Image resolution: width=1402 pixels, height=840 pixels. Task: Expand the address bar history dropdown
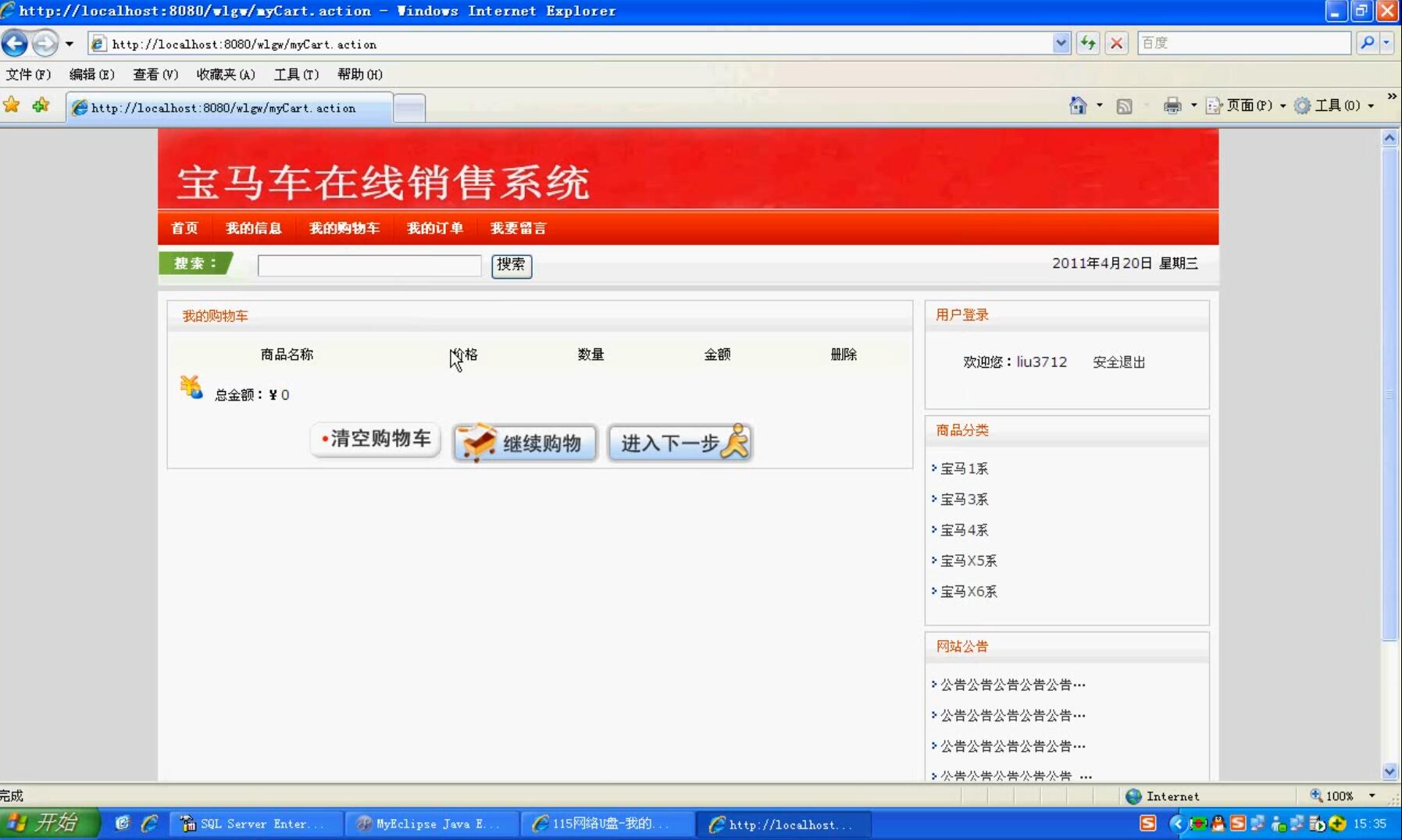(x=1061, y=44)
